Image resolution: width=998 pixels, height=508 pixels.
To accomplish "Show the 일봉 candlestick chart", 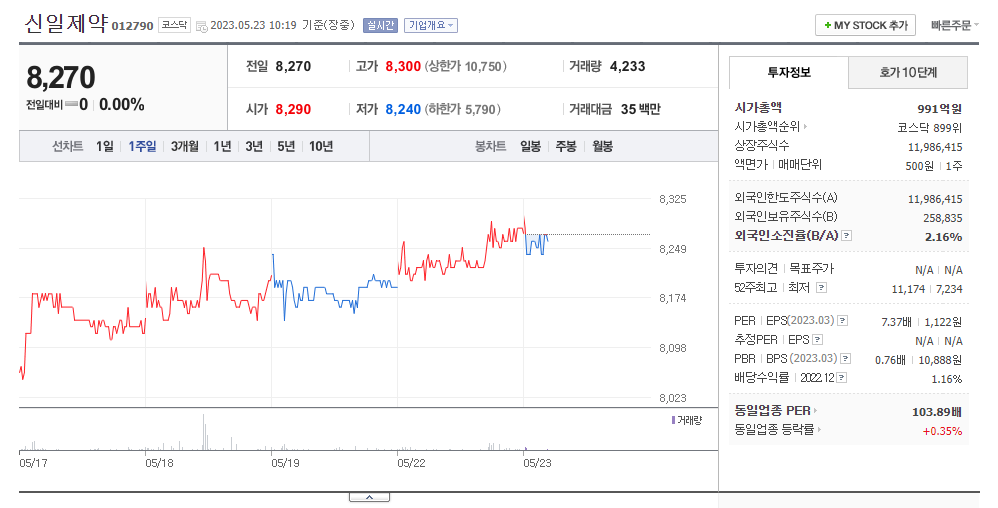I will tap(530, 146).
